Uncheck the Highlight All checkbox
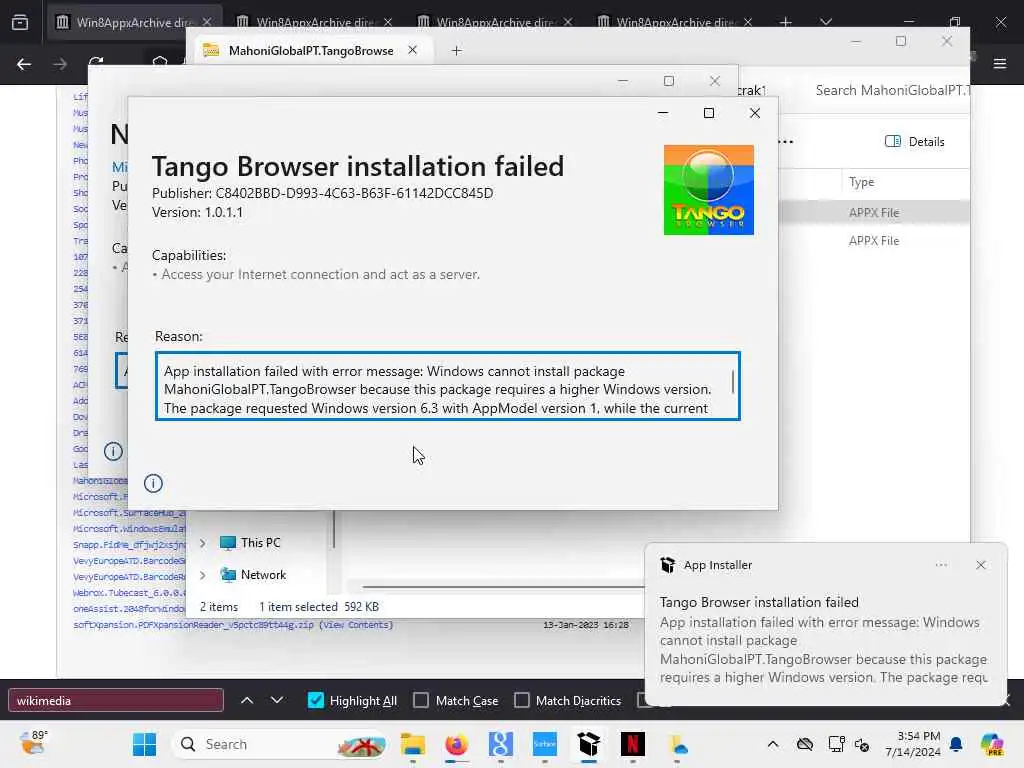This screenshot has height=768, width=1024. tap(315, 701)
